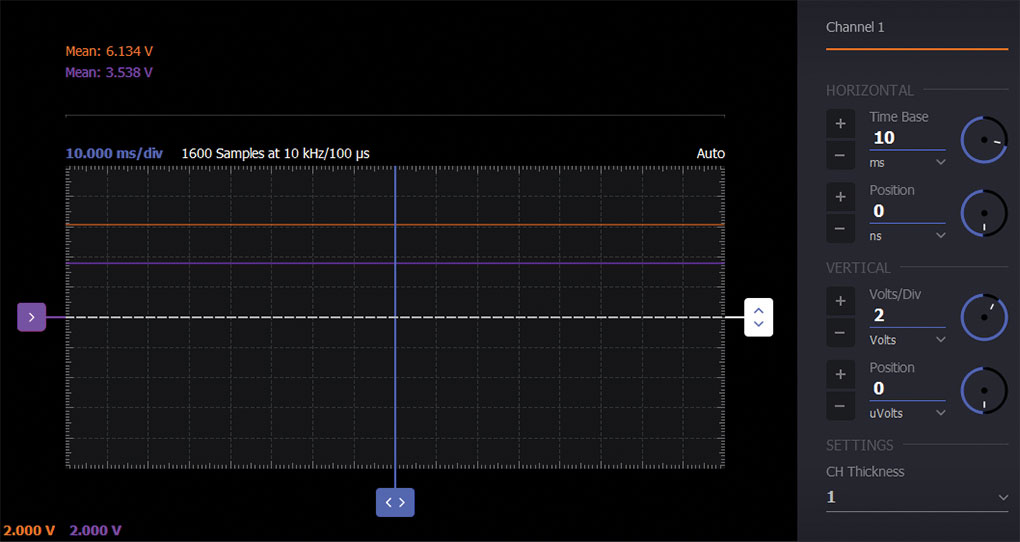
Task: Click the Time Base value field 10
Action: tap(907, 138)
